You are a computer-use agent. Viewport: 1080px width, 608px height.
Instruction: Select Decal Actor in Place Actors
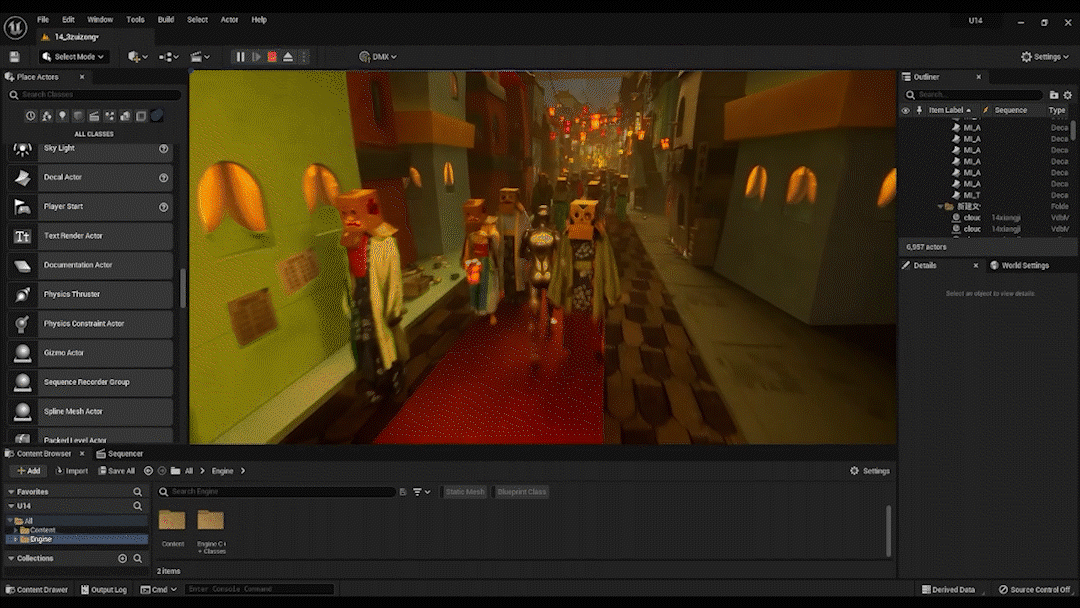click(x=90, y=178)
